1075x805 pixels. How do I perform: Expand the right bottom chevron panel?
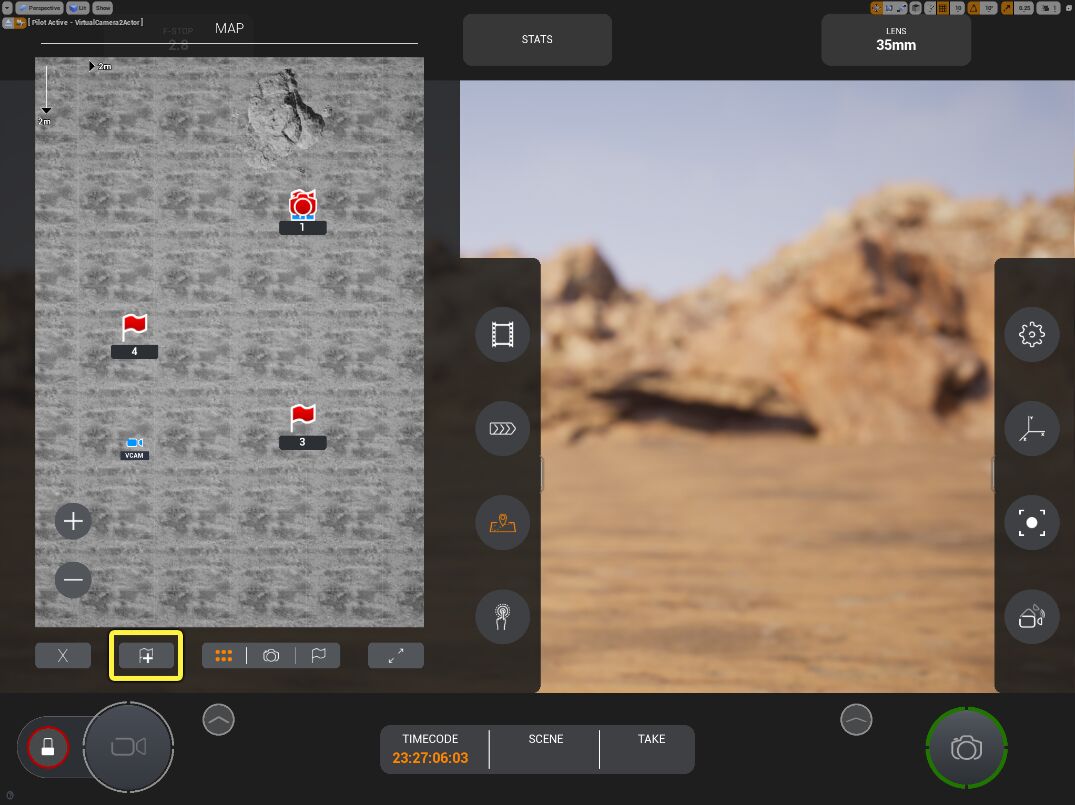click(856, 719)
